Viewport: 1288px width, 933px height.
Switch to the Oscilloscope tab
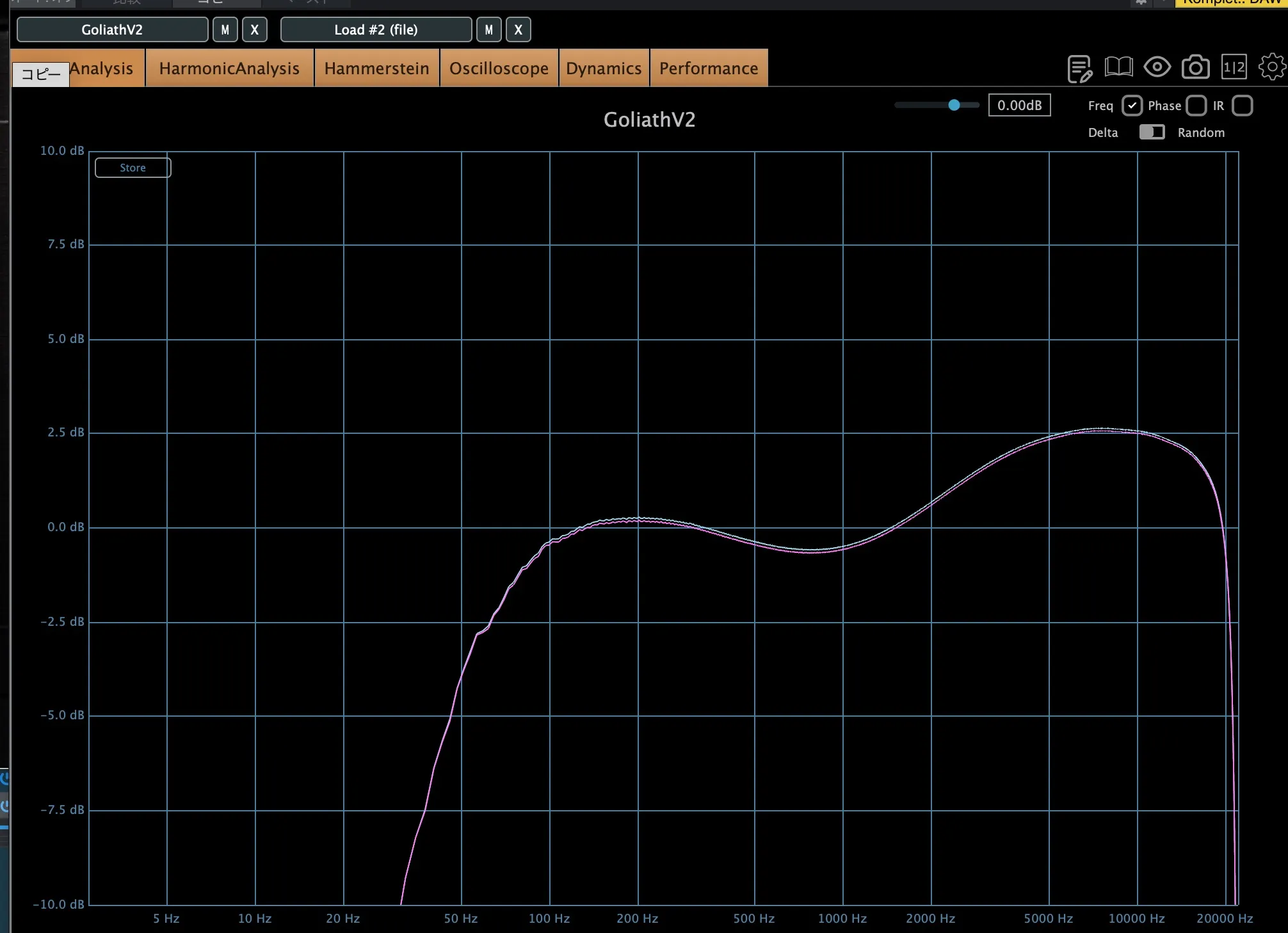click(499, 68)
